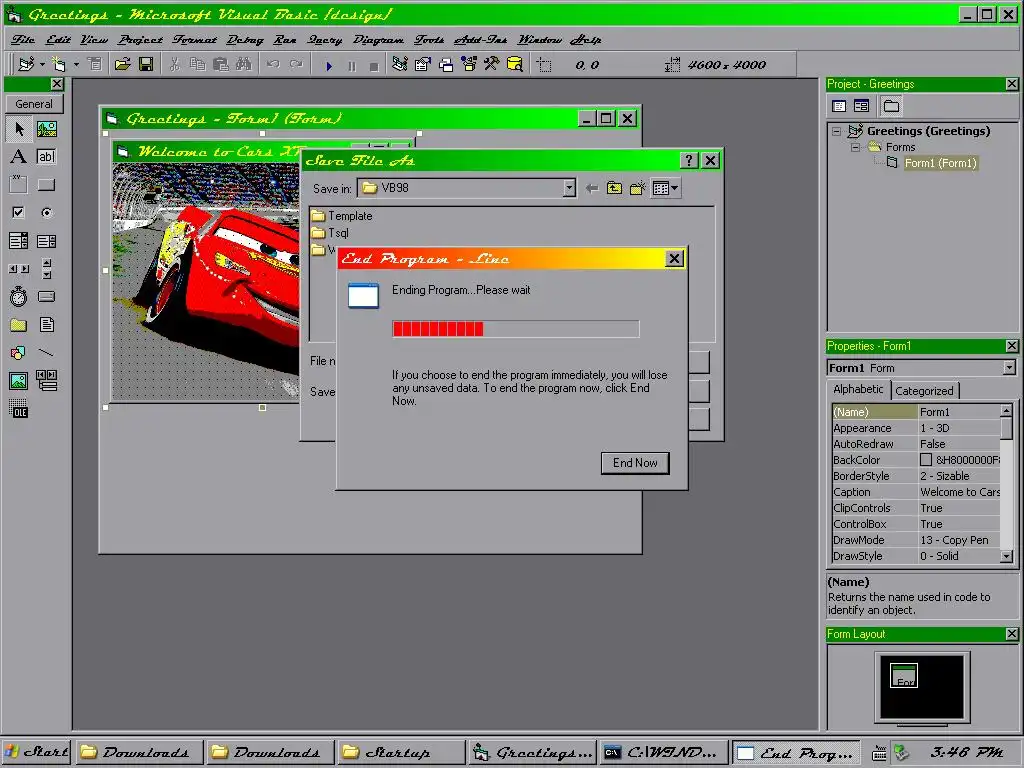Select the OptionButton control in the toolbox

point(46,212)
